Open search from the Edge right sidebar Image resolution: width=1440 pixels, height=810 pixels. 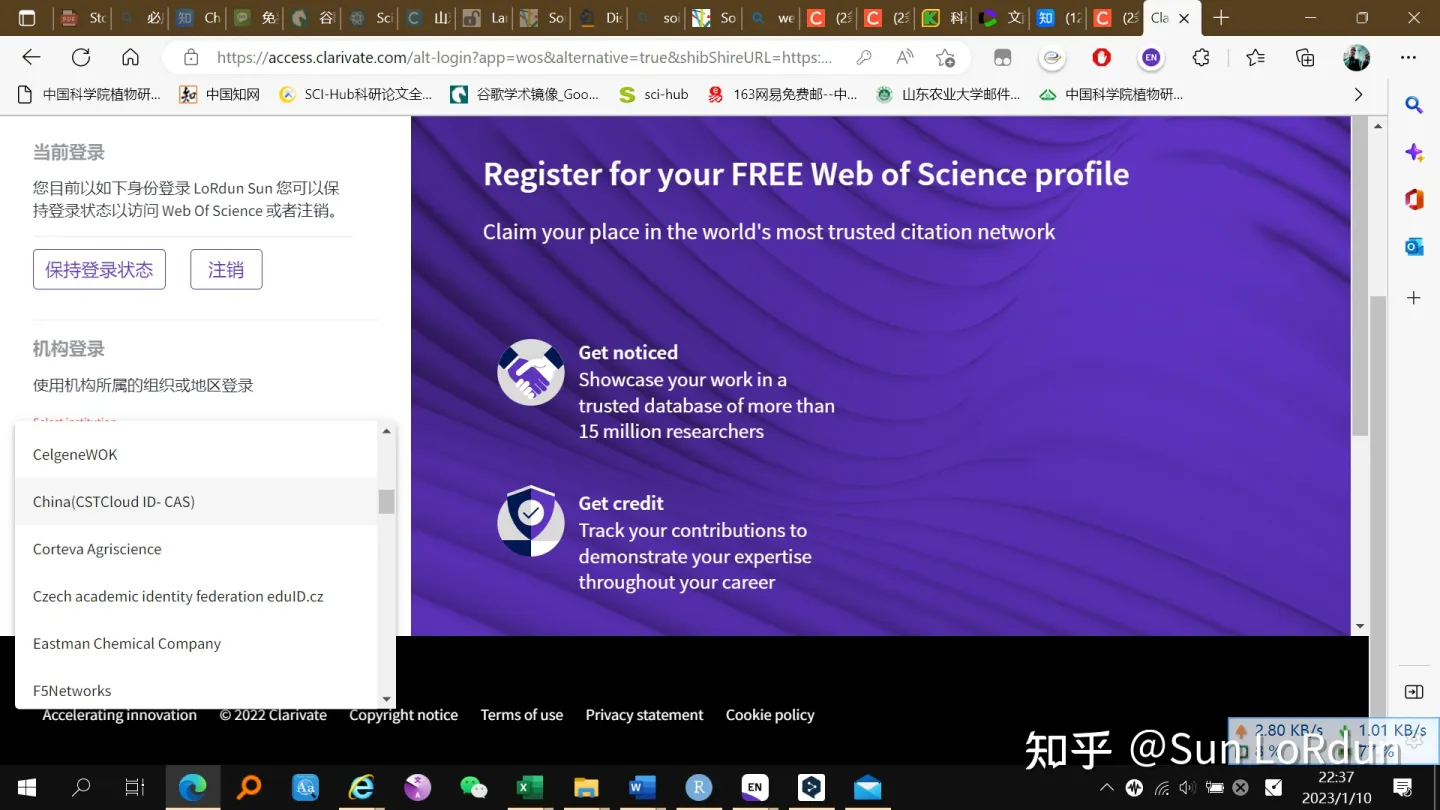pyautogui.click(x=1413, y=104)
